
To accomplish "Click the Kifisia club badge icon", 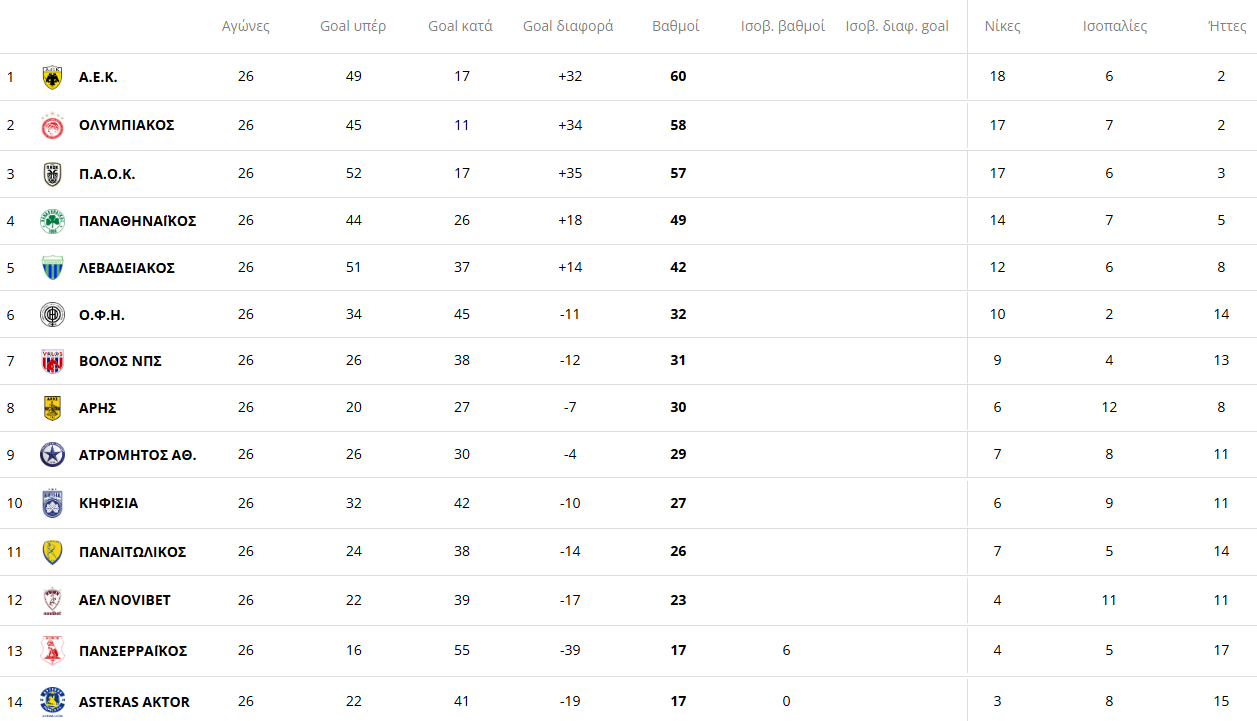I will point(52,503).
